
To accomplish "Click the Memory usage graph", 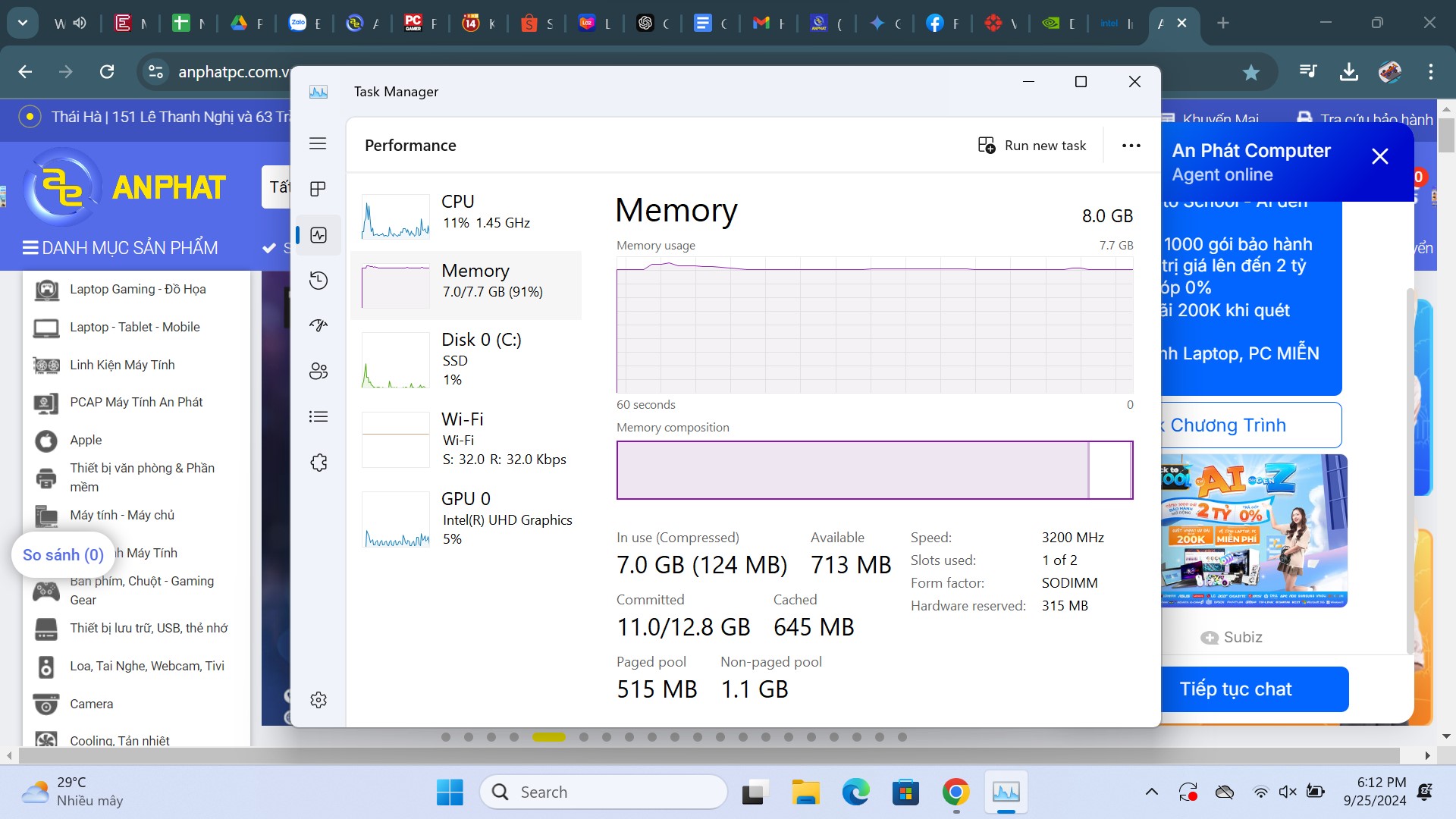I will pos(874,325).
